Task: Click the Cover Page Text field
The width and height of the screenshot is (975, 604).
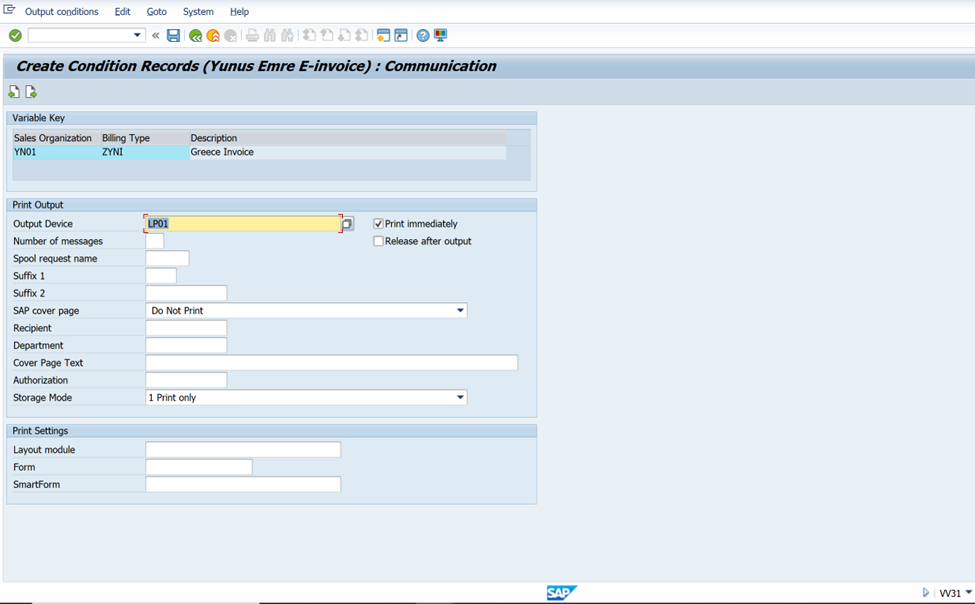Action: point(331,363)
